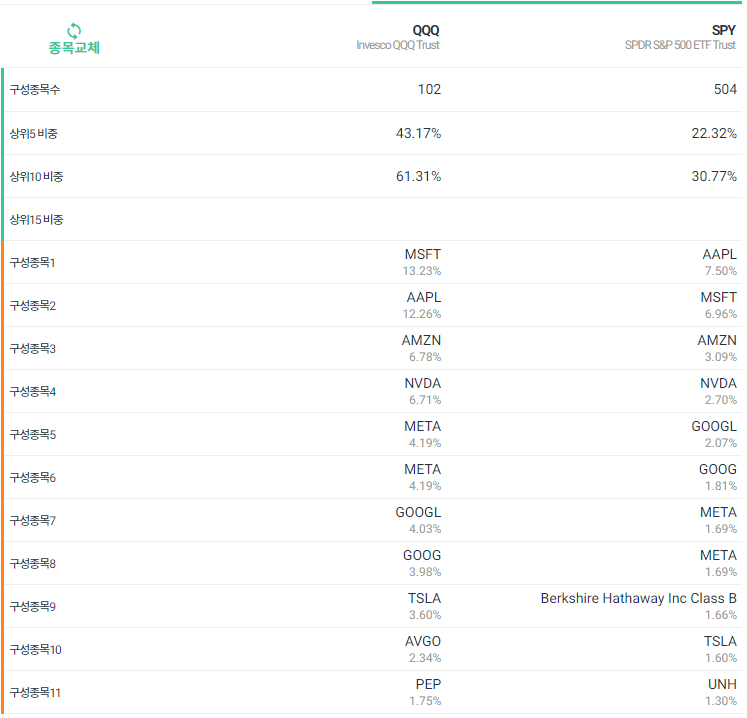
Task: Click the 6.96% weight value
Action: pos(721,314)
